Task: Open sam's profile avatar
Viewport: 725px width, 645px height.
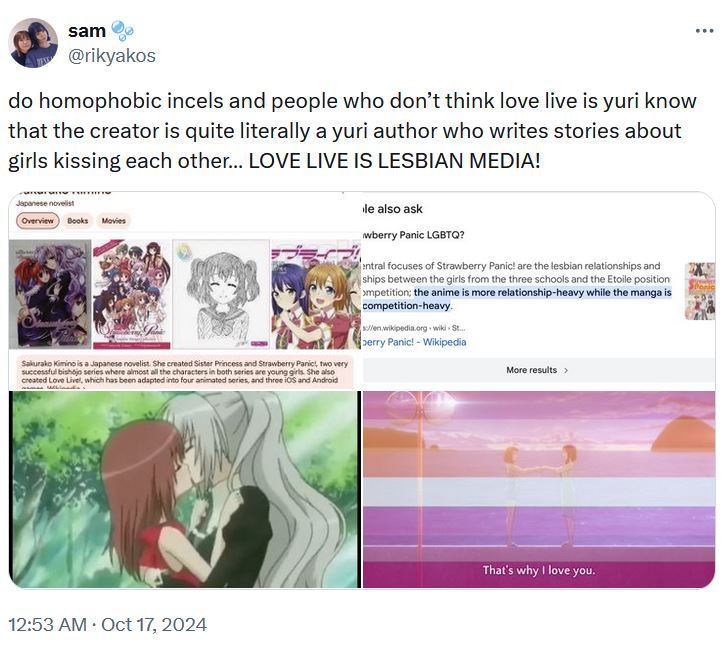Action: [33, 43]
